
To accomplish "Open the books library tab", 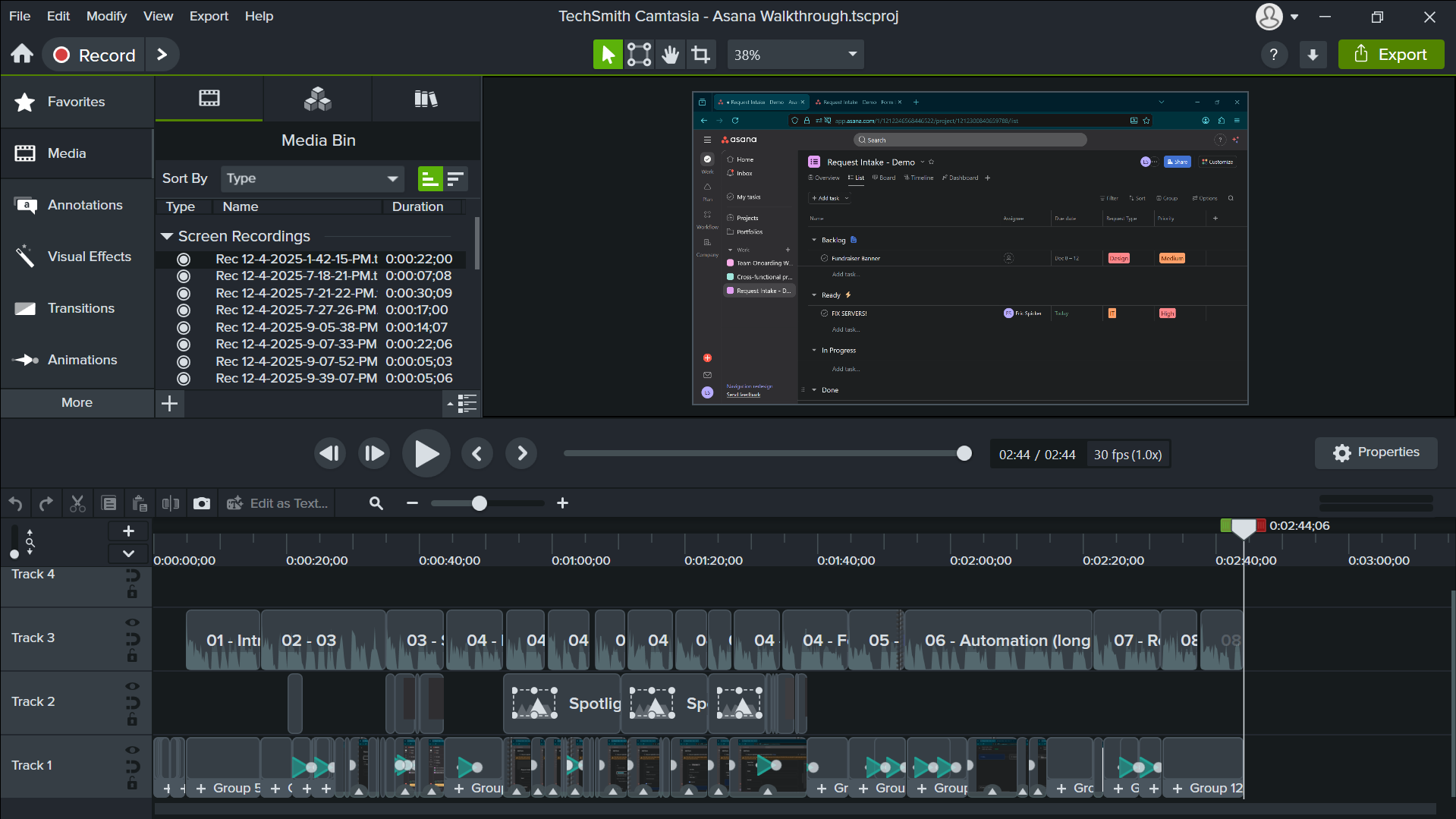I will 426,99.
